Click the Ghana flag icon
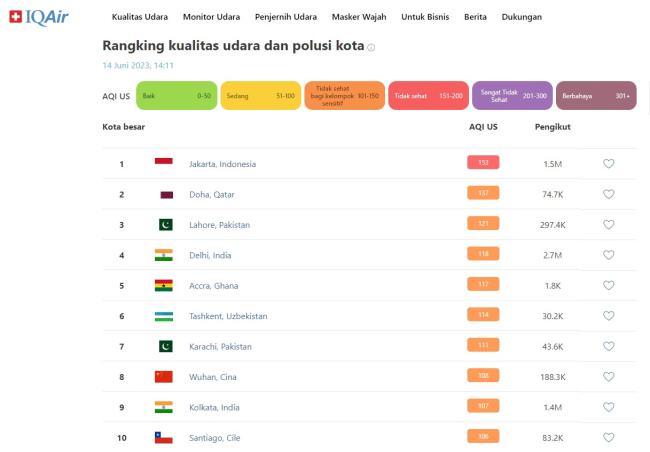Screen dimensions: 650x452 [x=163, y=286]
